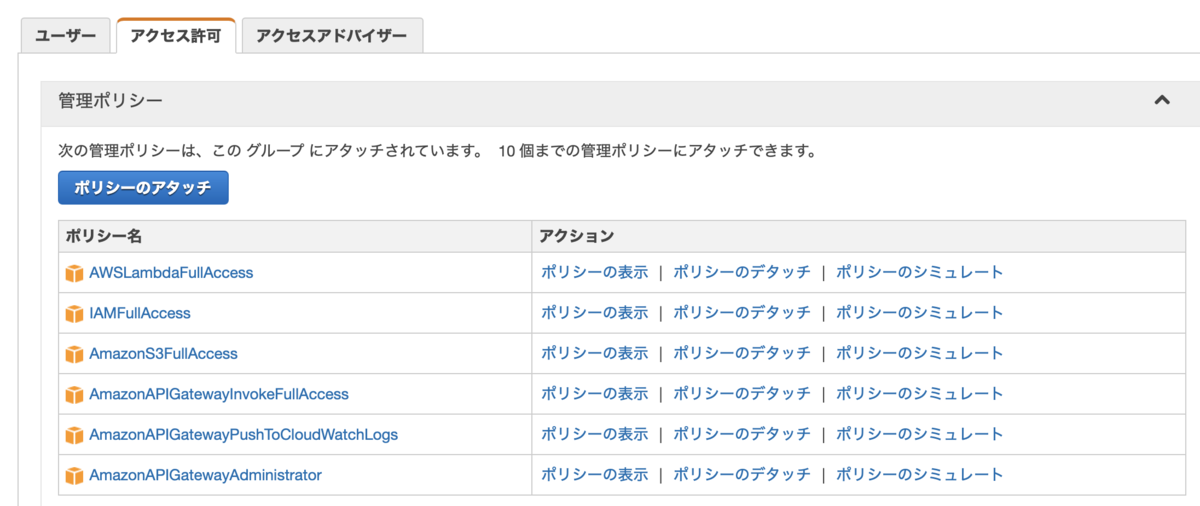Image resolution: width=1200 pixels, height=506 pixels.
Task: Open the AmazonAPIGatewayAdministrator policy link
Action: 205,475
